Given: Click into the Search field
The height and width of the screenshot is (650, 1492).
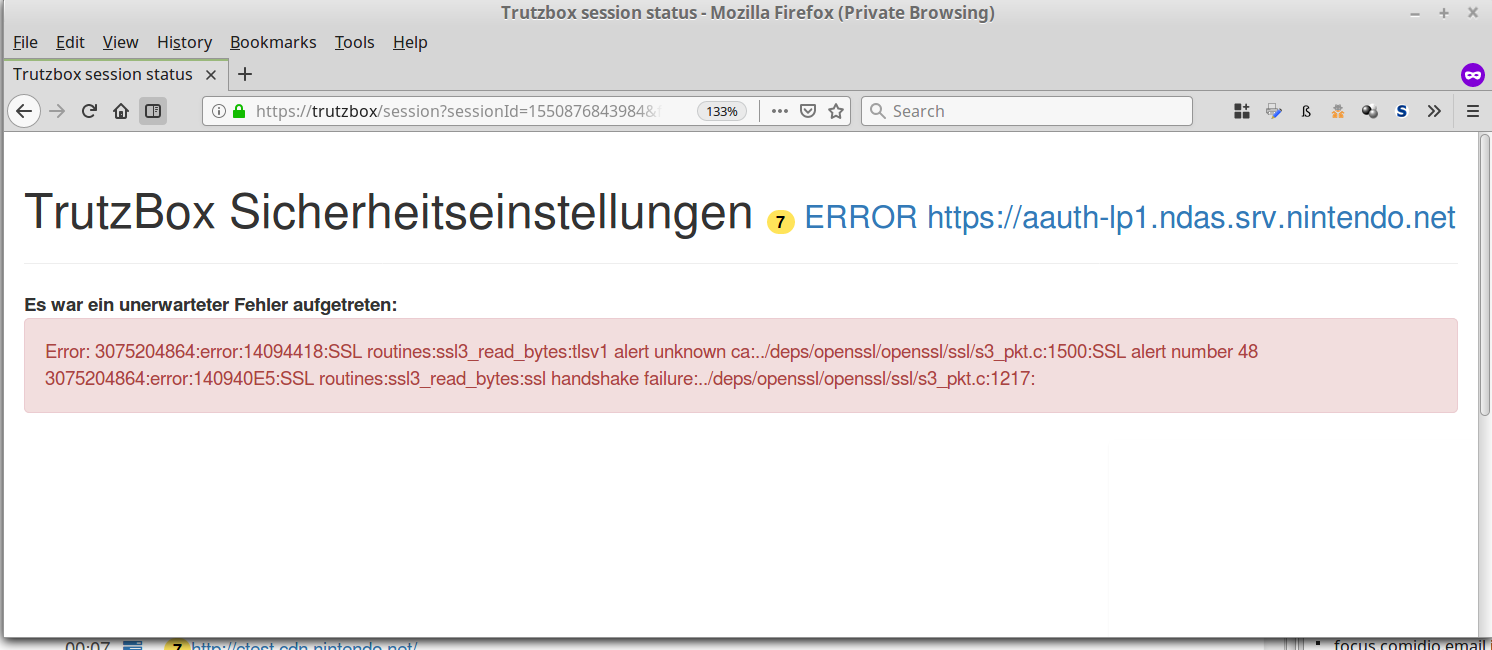Looking at the screenshot, I should tap(1030, 111).
